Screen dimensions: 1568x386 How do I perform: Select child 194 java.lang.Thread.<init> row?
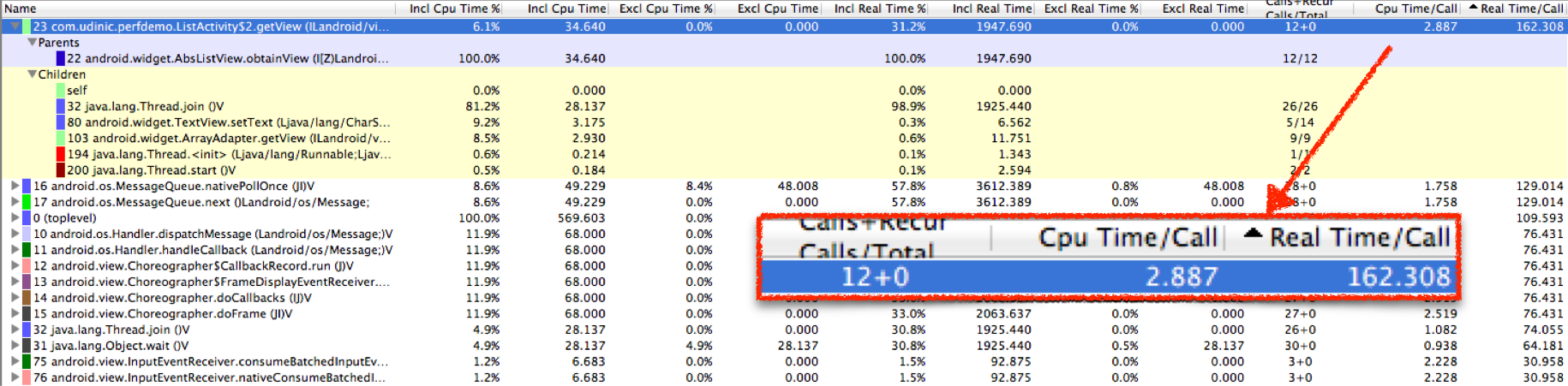[x=228, y=155]
